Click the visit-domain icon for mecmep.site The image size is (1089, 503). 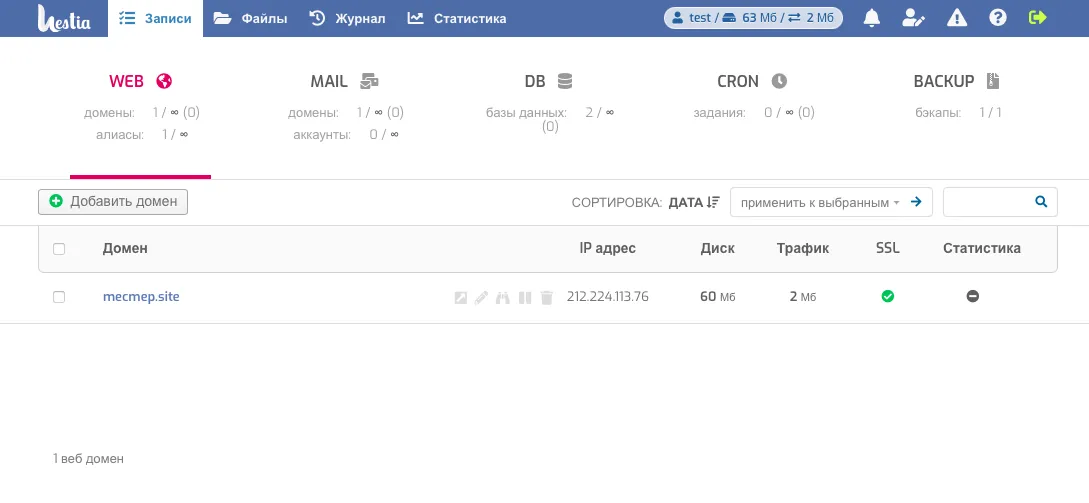point(460,297)
